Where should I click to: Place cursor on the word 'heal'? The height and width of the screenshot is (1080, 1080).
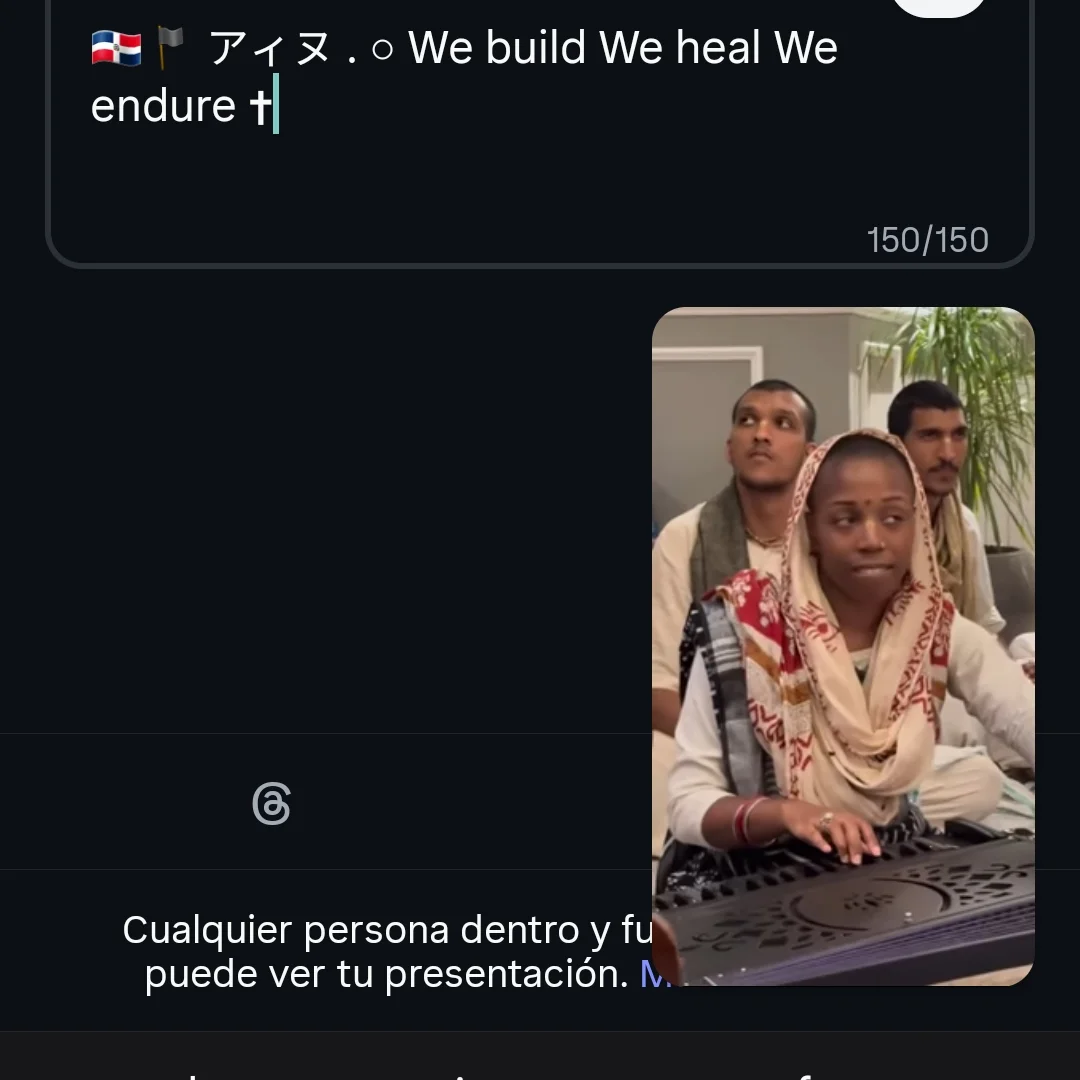pyautogui.click(x=718, y=48)
